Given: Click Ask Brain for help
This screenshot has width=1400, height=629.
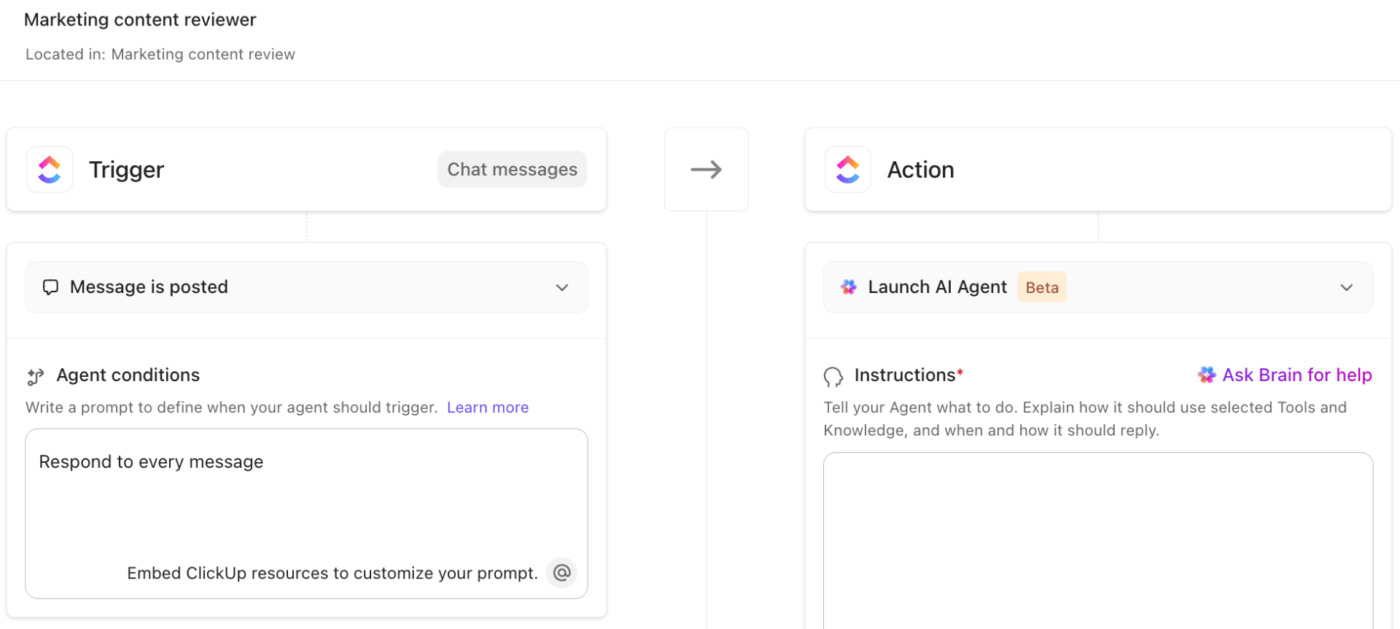Looking at the screenshot, I should pyautogui.click(x=1296, y=375).
